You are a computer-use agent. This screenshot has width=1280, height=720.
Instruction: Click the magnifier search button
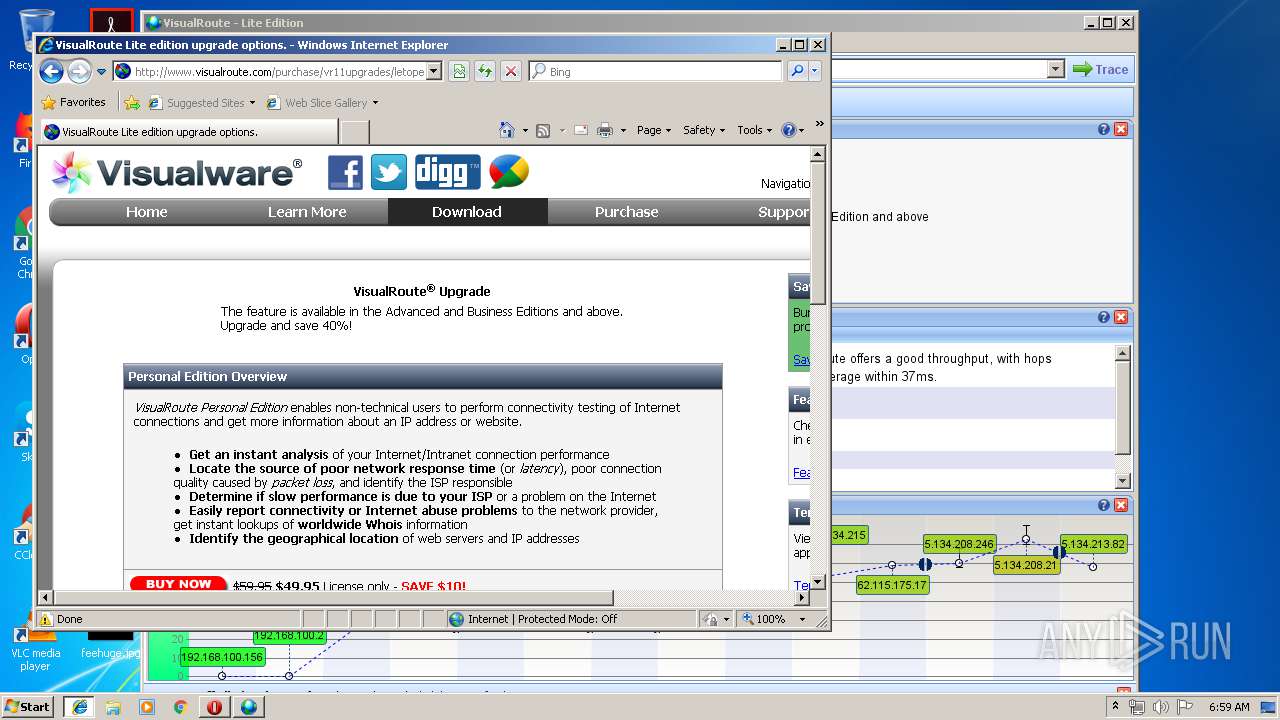(x=797, y=71)
